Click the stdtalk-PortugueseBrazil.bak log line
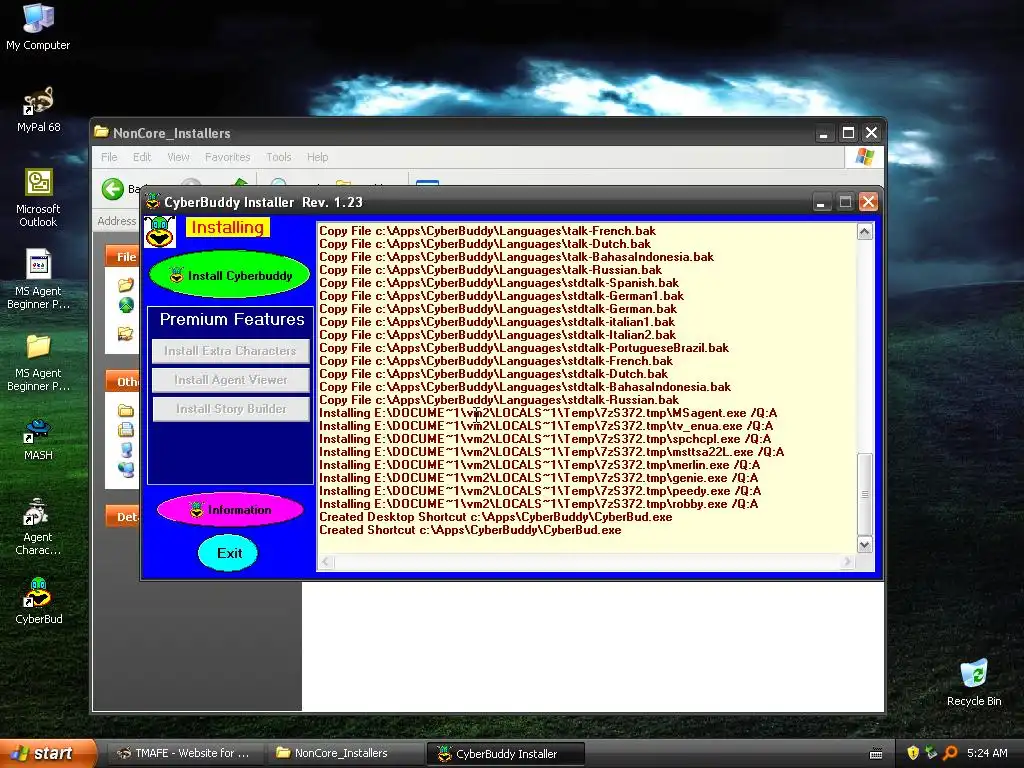The image size is (1024, 768). pos(524,347)
